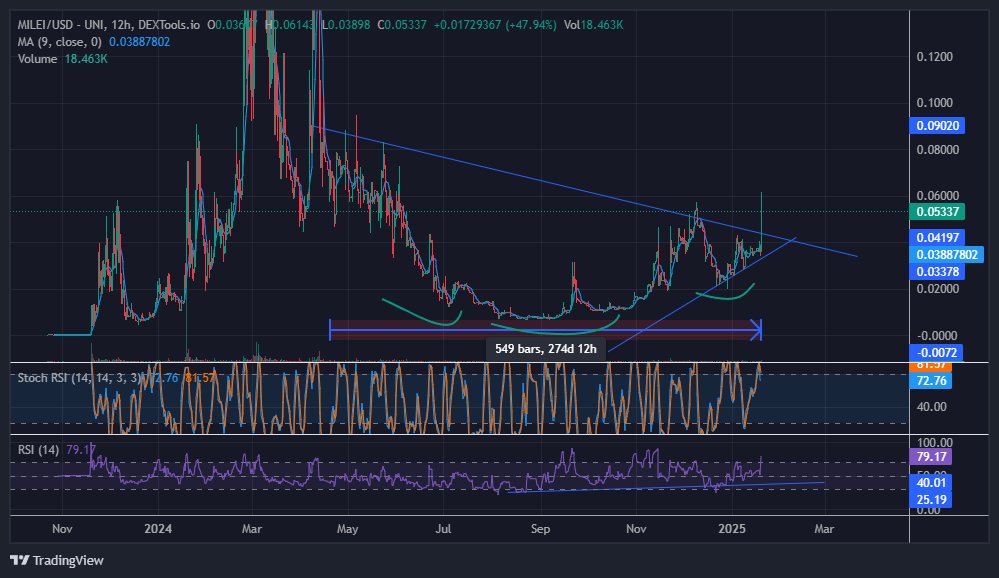This screenshot has height=578, width=999.
Task: Click the Sep label on the time axis
Action: click(x=540, y=528)
